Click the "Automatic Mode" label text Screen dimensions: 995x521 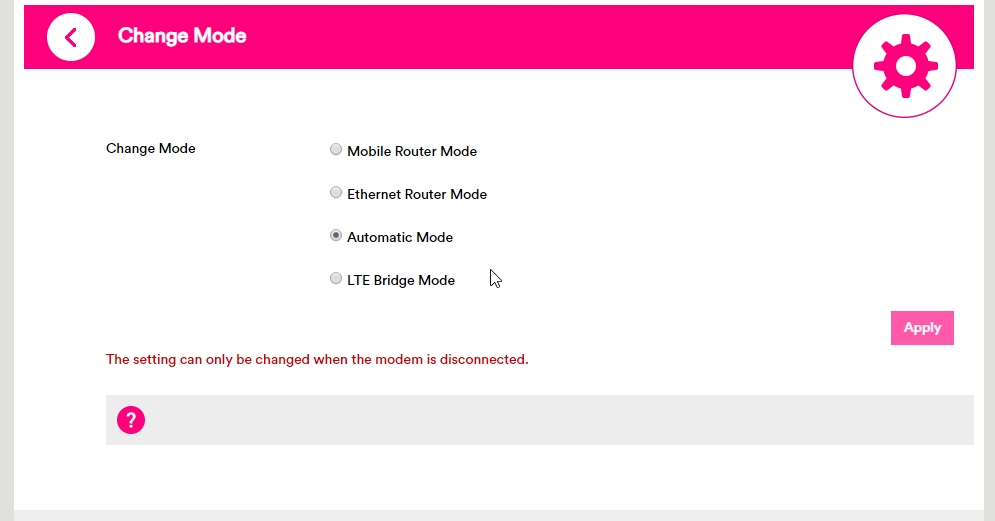(x=400, y=237)
